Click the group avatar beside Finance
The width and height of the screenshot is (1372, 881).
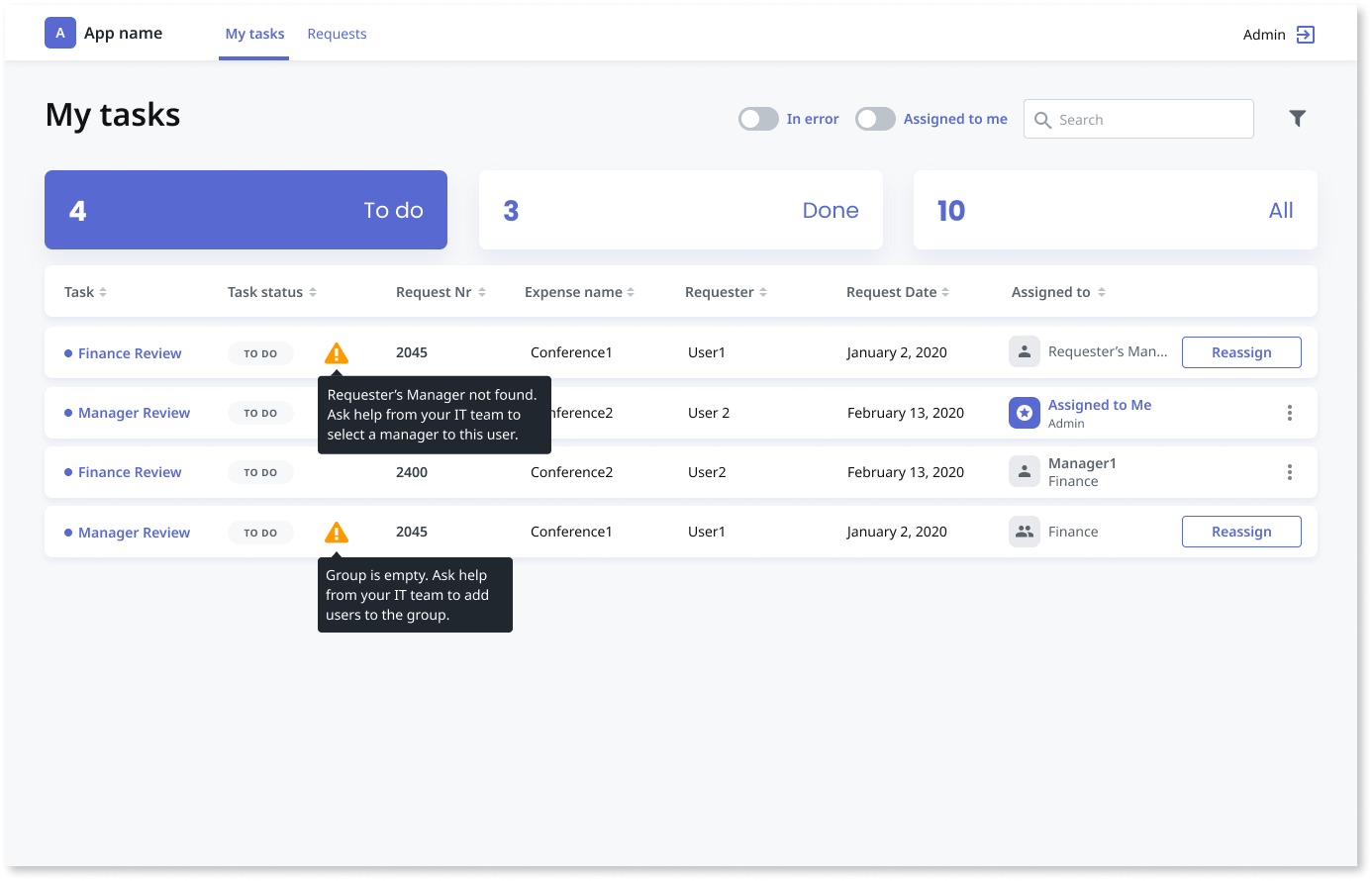pos(1025,532)
